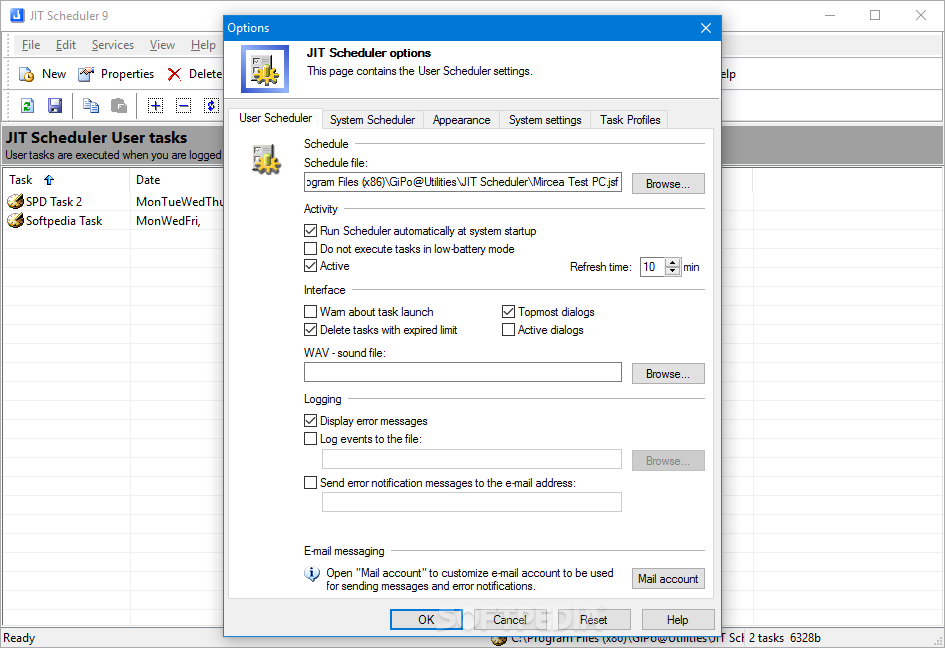
Task: Click the Schedule file path field
Action: [463, 182]
